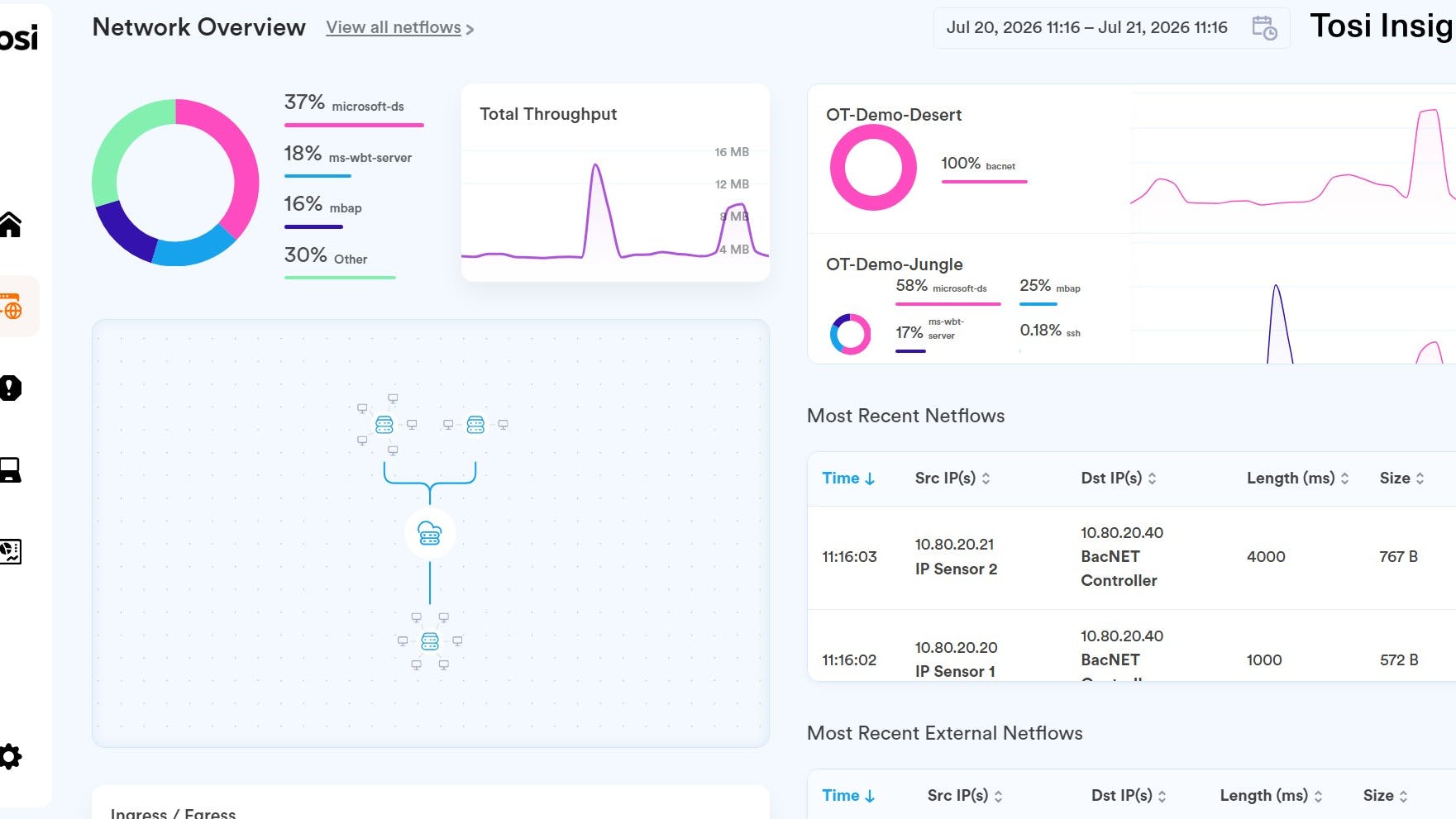Click the View all netflows link
The height and width of the screenshot is (819, 1456).
tap(400, 27)
